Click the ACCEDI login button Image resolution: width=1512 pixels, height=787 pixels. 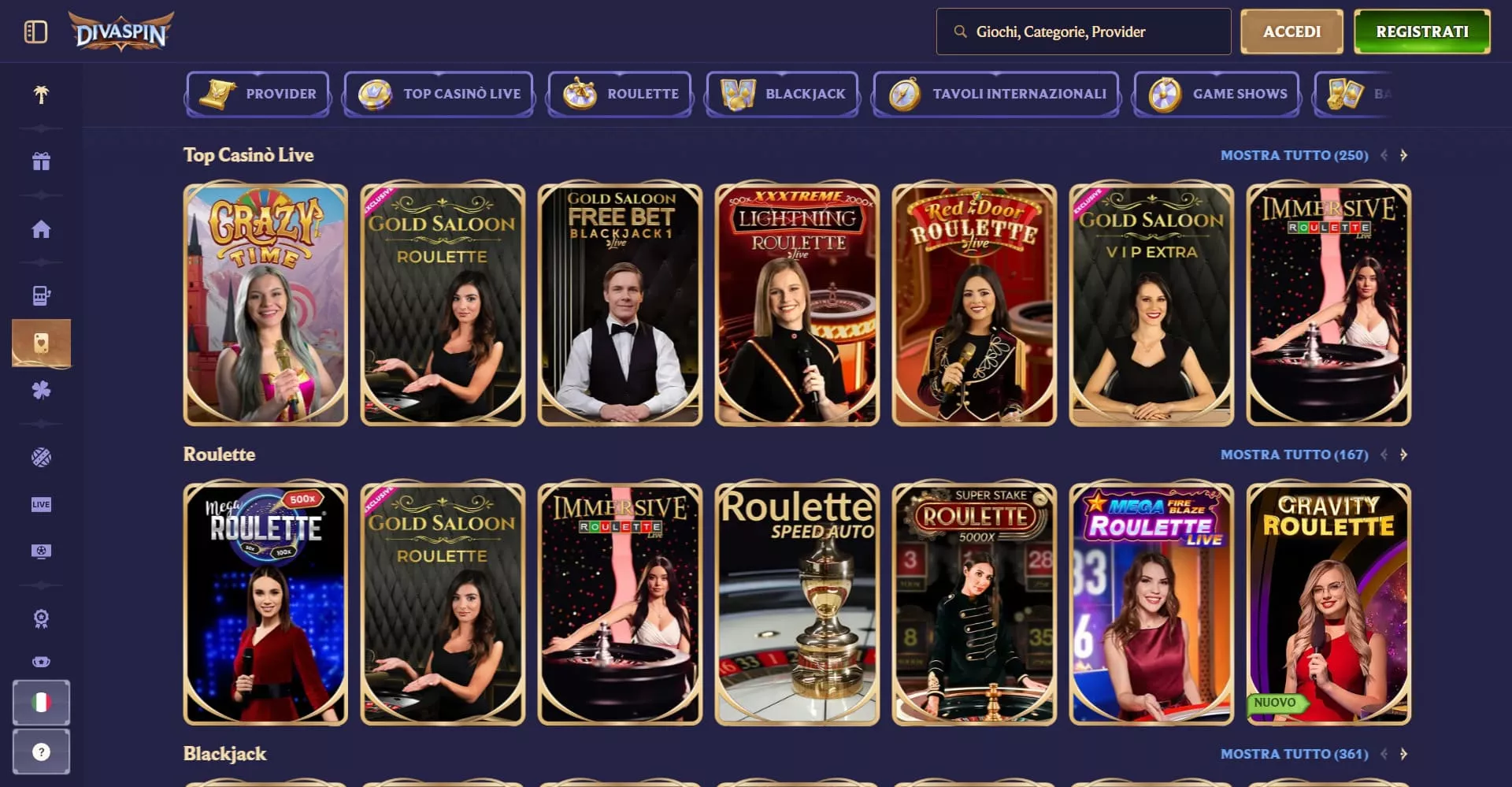1291,32
